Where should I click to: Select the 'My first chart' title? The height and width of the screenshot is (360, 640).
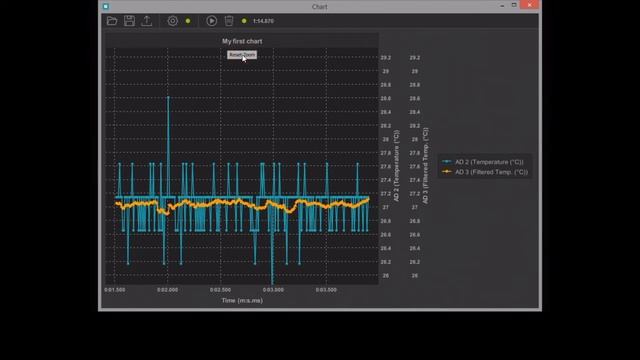(242, 41)
